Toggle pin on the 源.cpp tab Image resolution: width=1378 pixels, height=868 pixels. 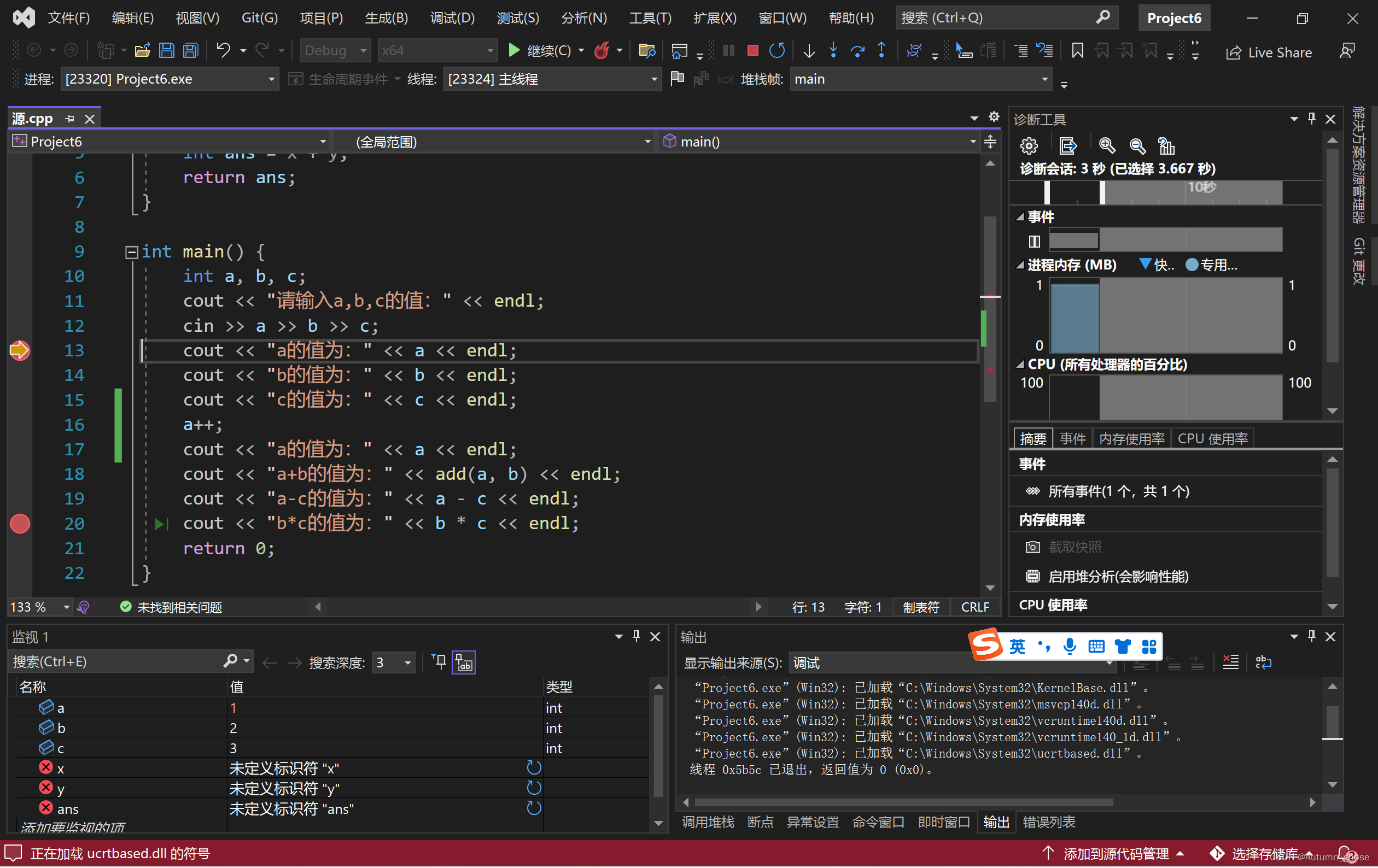pyautogui.click(x=70, y=119)
